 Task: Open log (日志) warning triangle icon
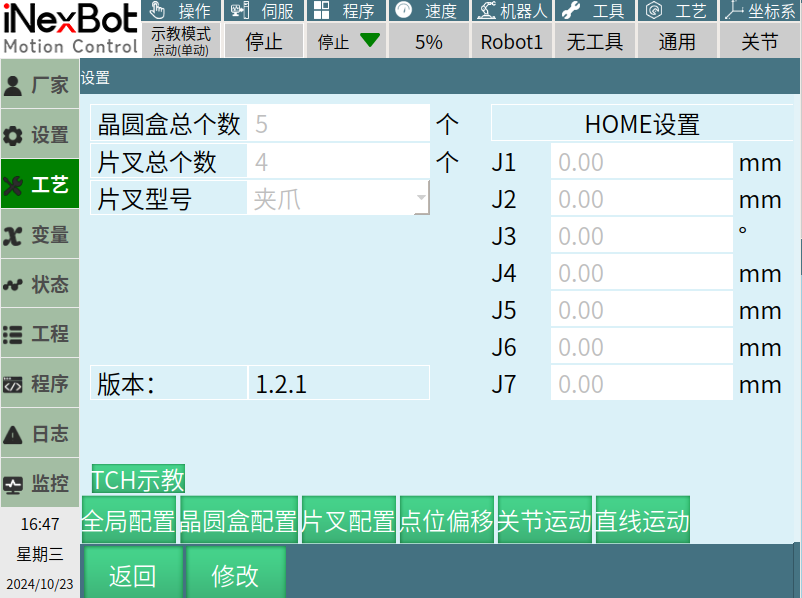click(14, 435)
